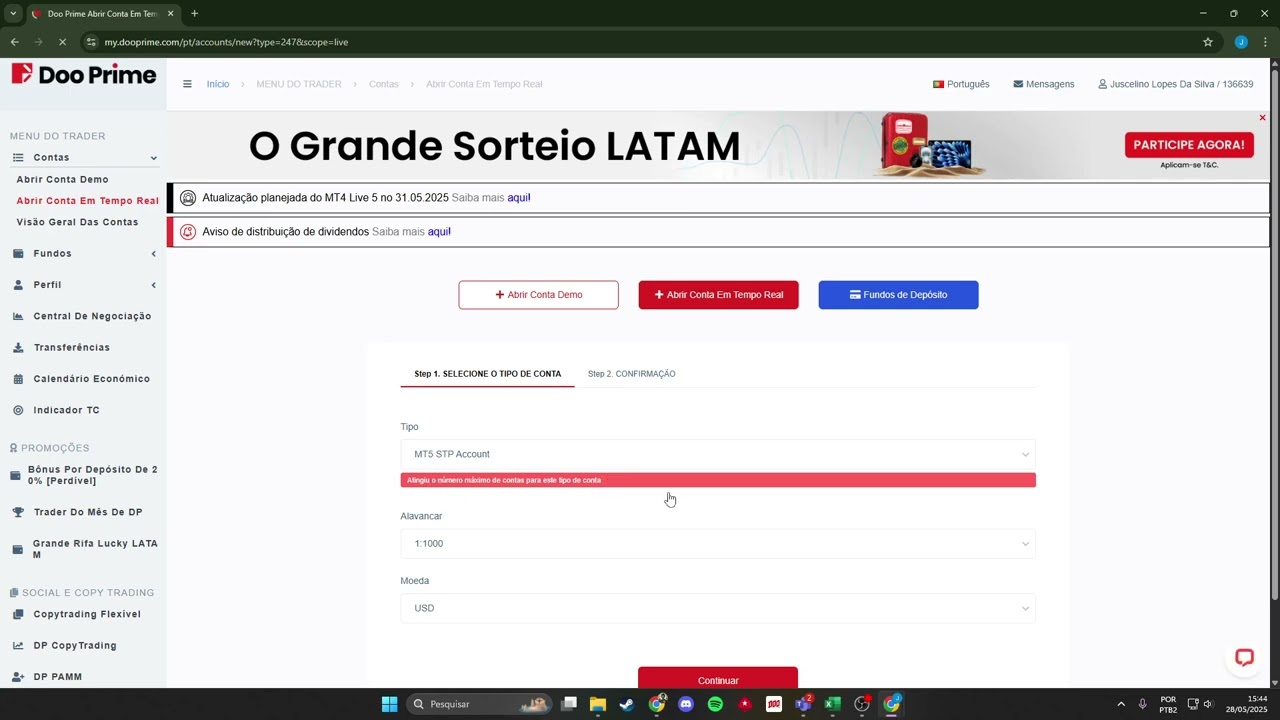Open Spotify from taskbar
The height and width of the screenshot is (720, 1280).
715,704
